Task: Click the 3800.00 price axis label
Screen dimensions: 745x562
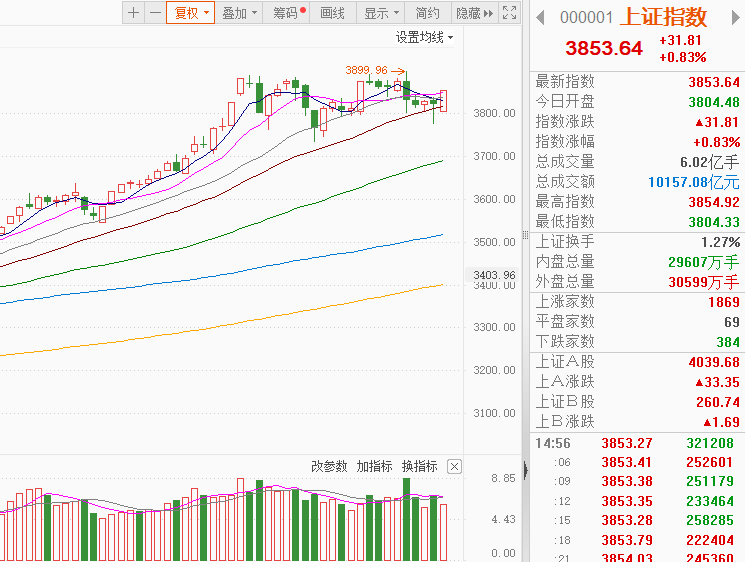Action: 494,114
